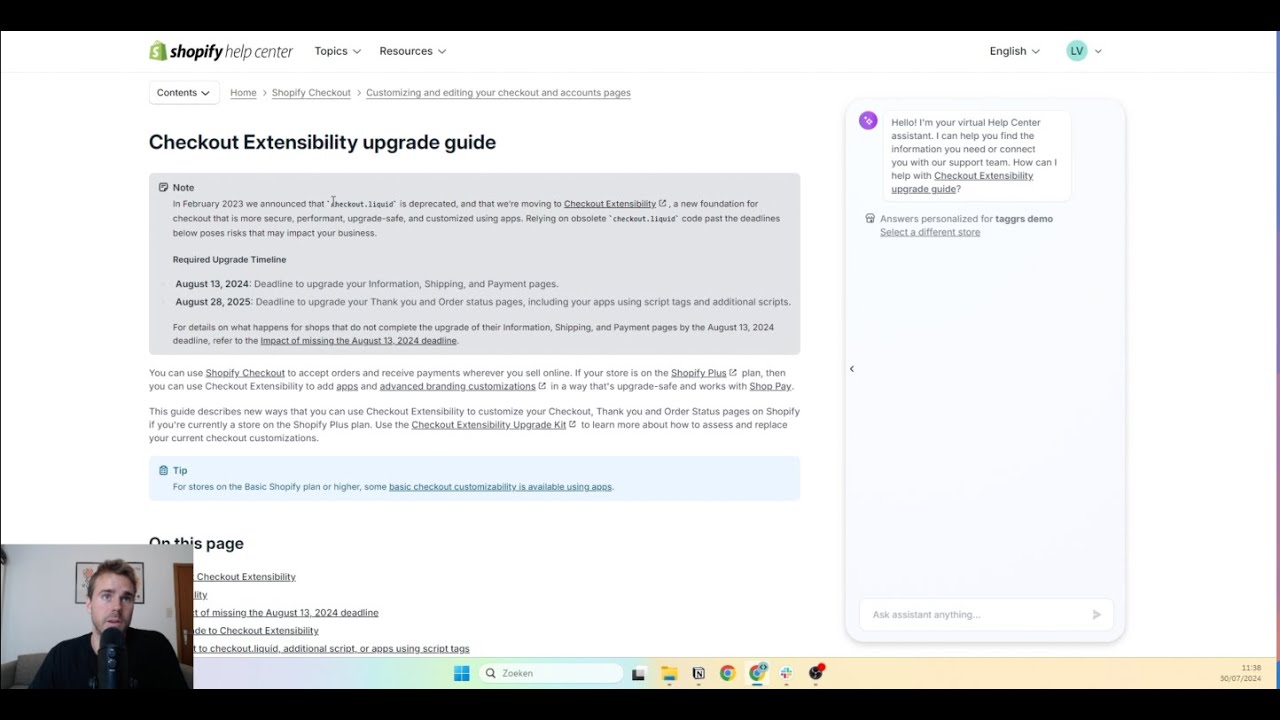
Task: Open Impact of missing August 13 deadline link
Action: [358, 341]
